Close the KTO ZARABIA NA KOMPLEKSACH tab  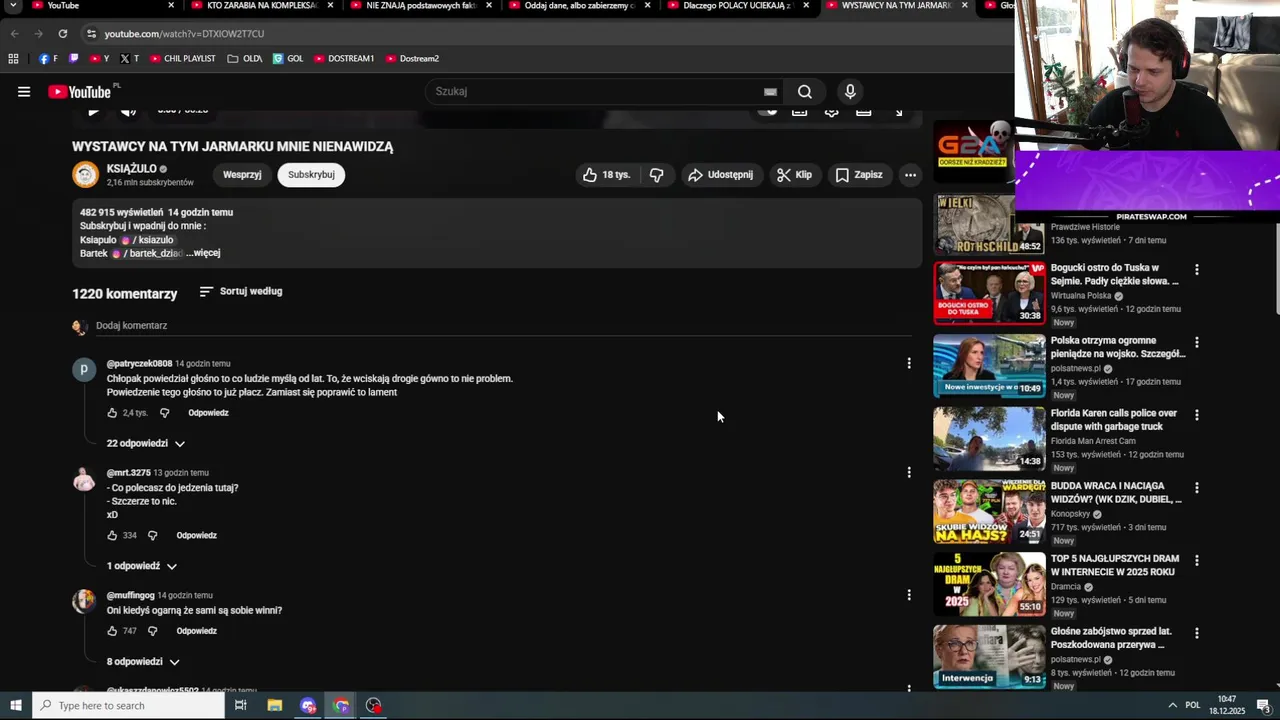[x=330, y=6]
